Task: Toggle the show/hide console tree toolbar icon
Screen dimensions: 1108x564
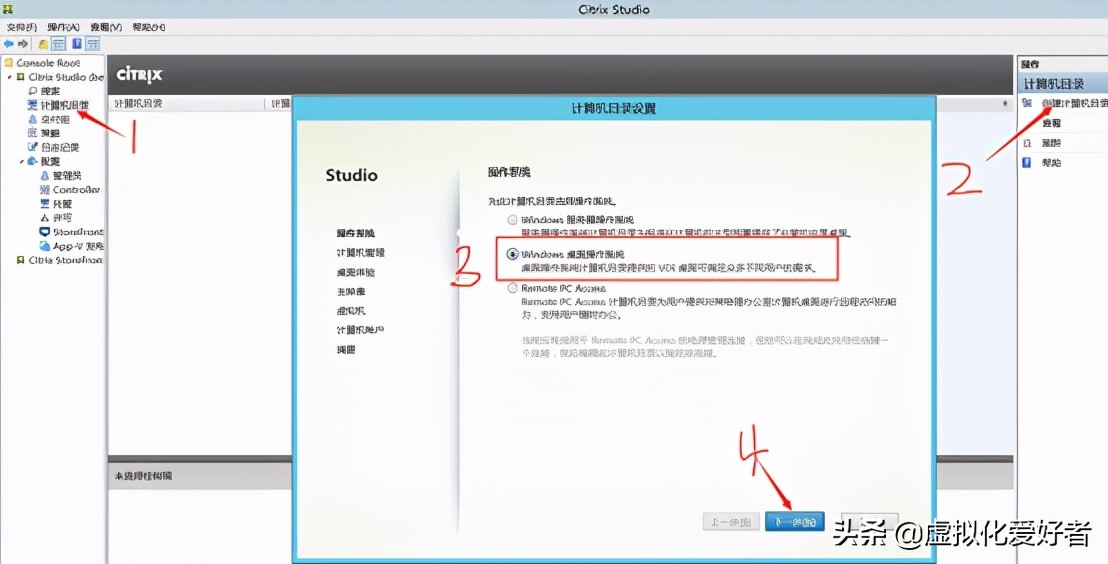Action: coord(59,44)
